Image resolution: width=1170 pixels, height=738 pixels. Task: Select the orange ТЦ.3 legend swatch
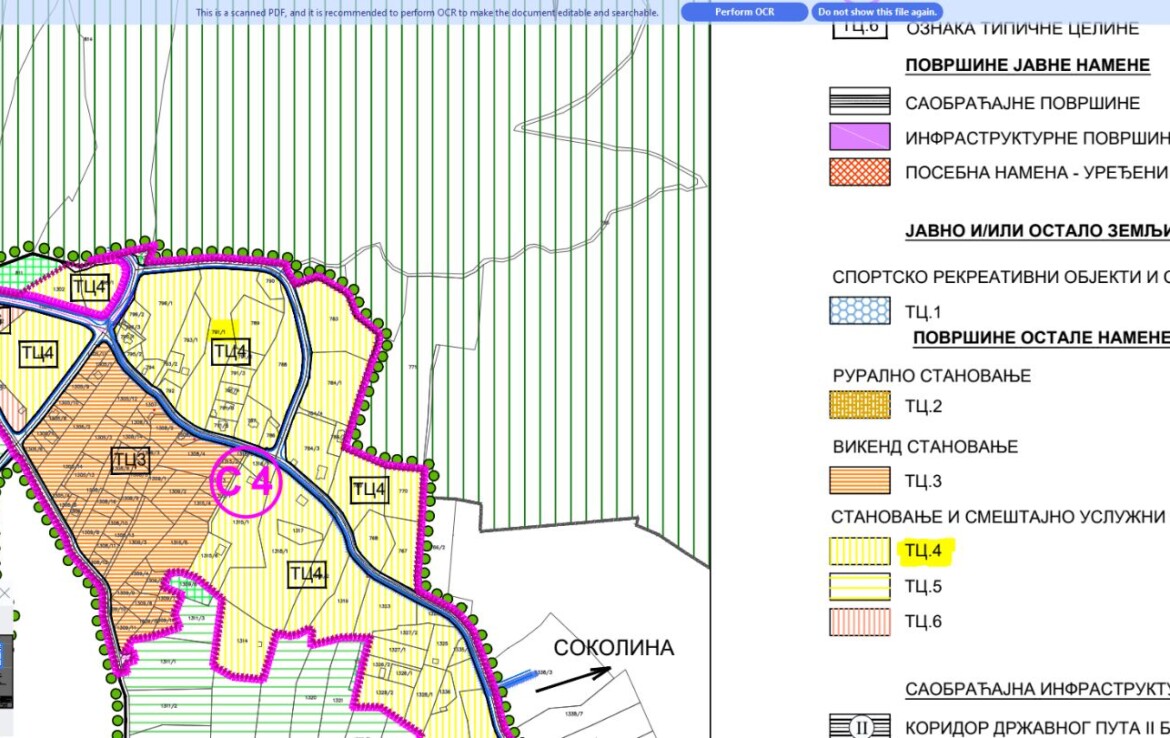(859, 481)
